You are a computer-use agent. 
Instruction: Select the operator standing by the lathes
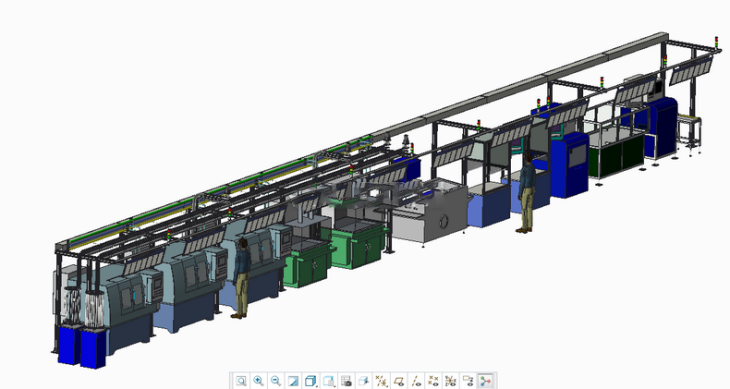pos(241,278)
